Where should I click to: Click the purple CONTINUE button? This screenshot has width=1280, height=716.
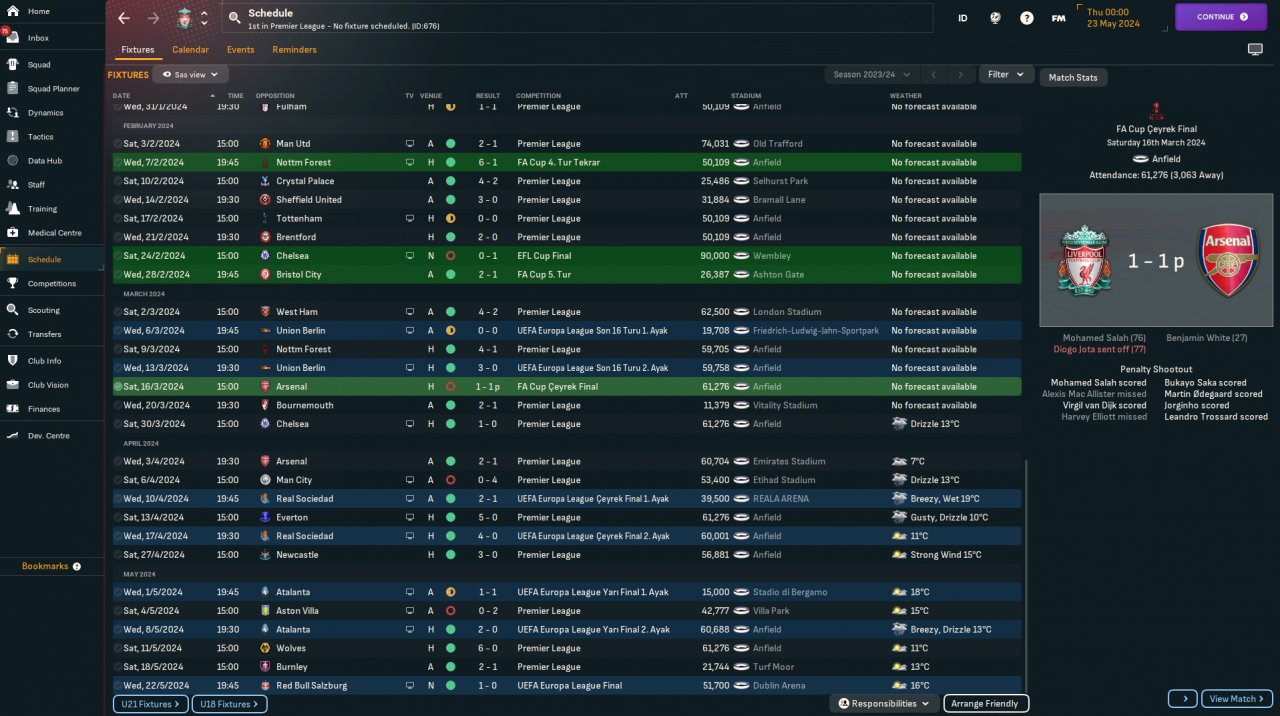point(1221,17)
